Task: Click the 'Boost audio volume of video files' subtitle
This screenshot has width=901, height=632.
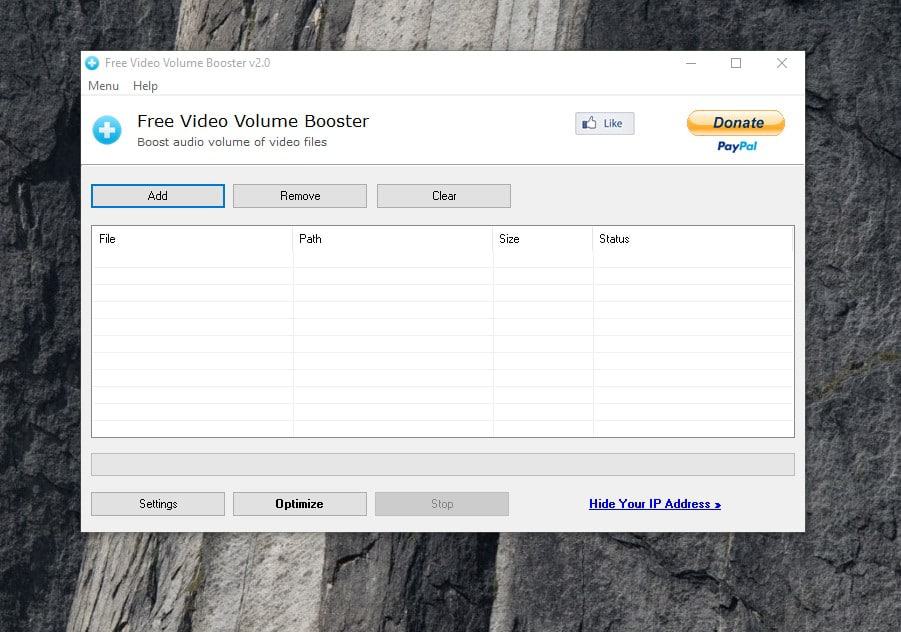Action: 232,142
